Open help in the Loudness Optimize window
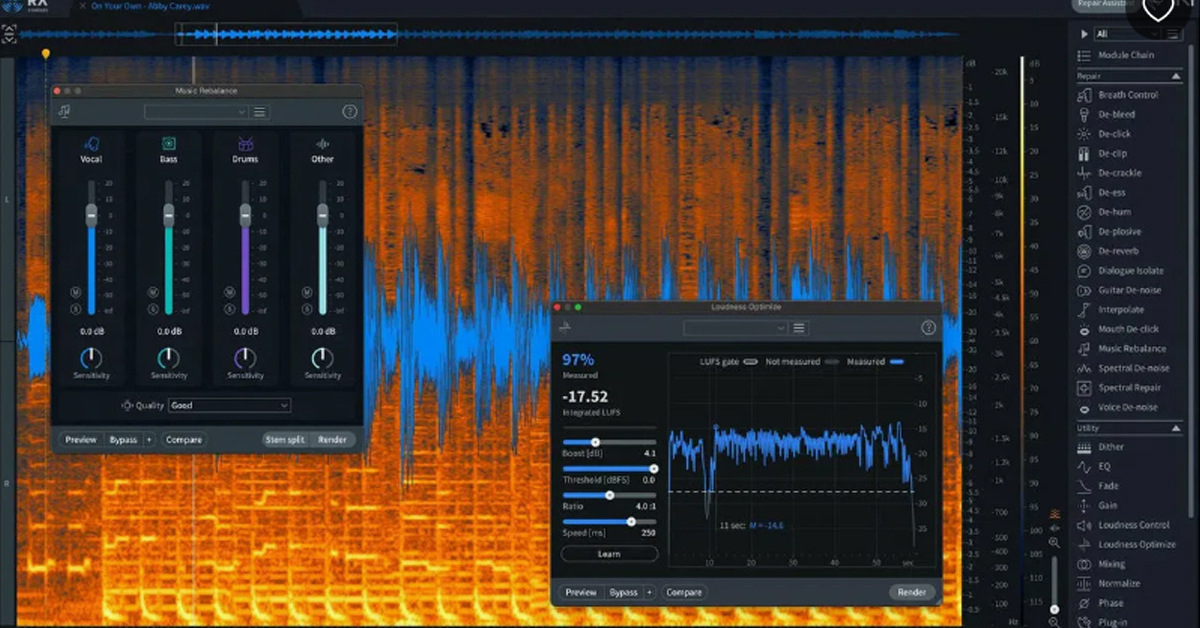 (928, 327)
